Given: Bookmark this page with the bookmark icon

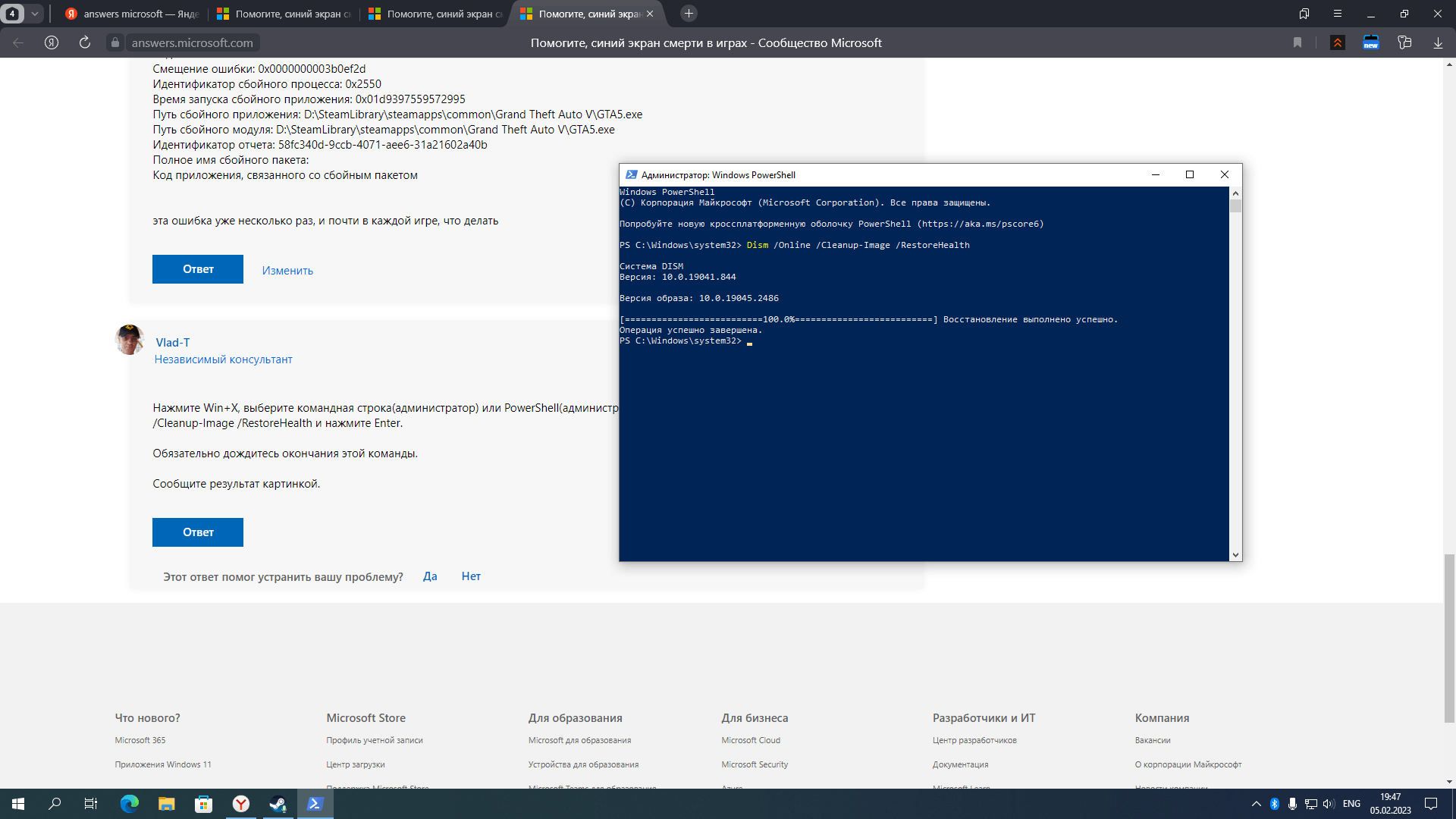Looking at the screenshot, I should coord(1298,42).
